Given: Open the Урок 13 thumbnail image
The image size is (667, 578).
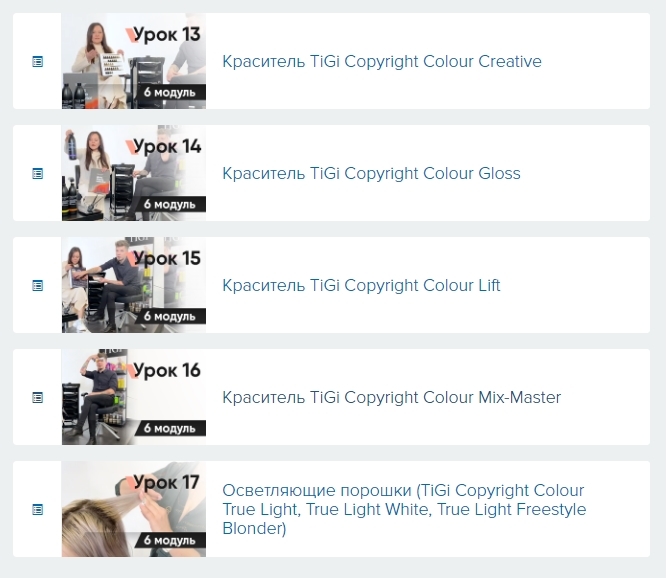Looking at the screenshot, I should coord(134,61).
